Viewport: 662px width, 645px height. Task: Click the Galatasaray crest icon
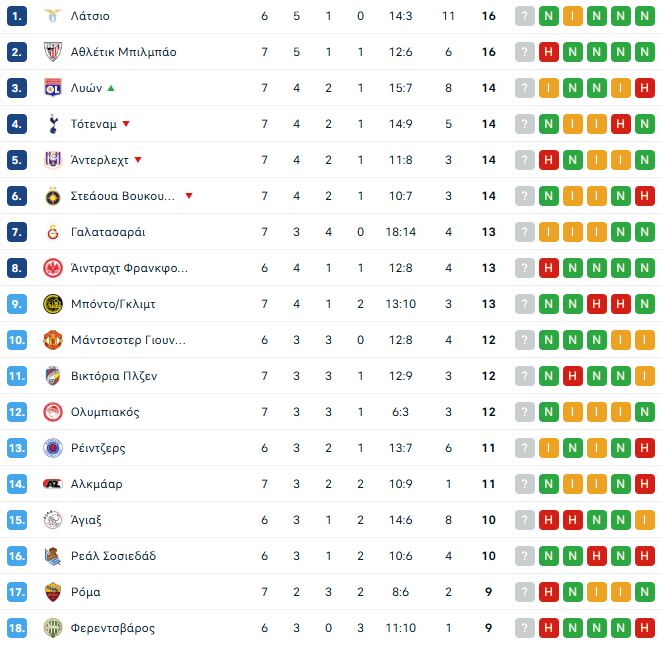coord(52,232)
